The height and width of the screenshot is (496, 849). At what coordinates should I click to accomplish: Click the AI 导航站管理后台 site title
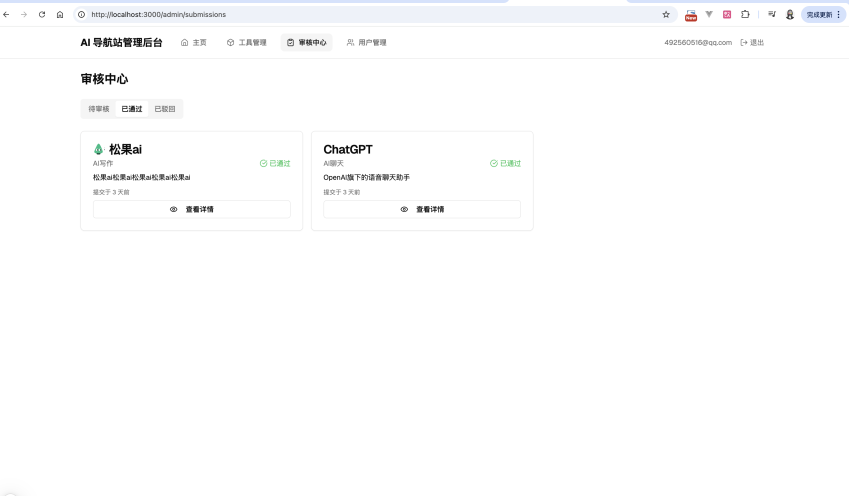tap(121, 43)
